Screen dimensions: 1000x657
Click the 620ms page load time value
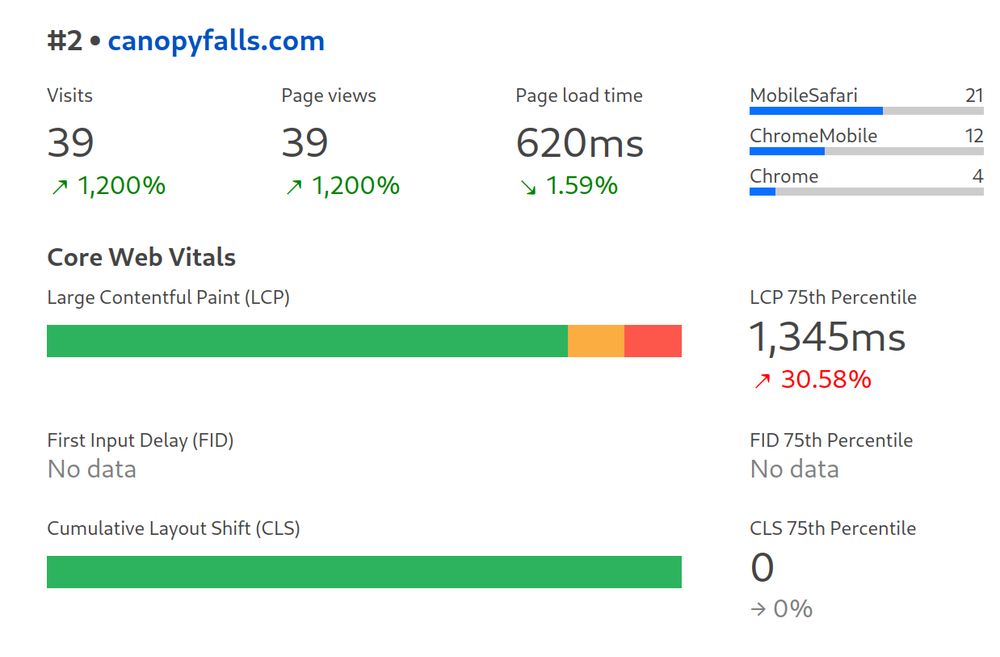pyautogui.click(x=579, y=142)
